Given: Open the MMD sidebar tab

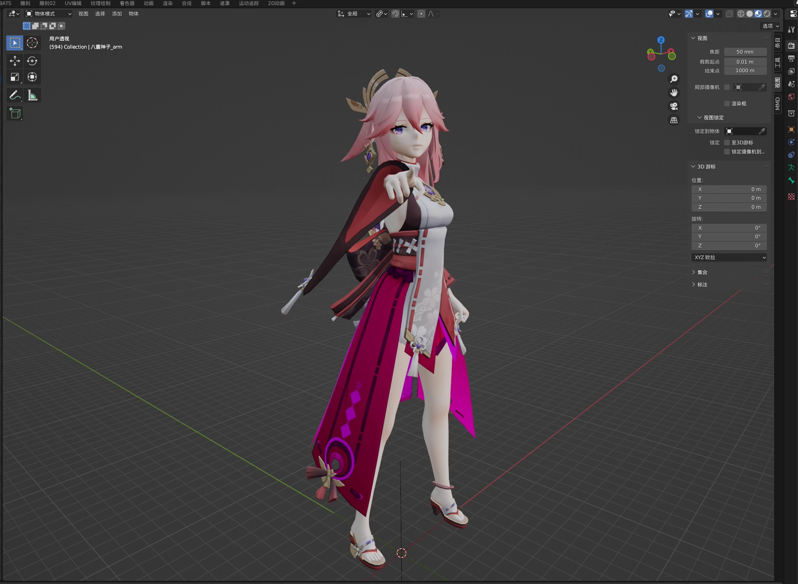Looking at the screenshot, I should (777, 103).
